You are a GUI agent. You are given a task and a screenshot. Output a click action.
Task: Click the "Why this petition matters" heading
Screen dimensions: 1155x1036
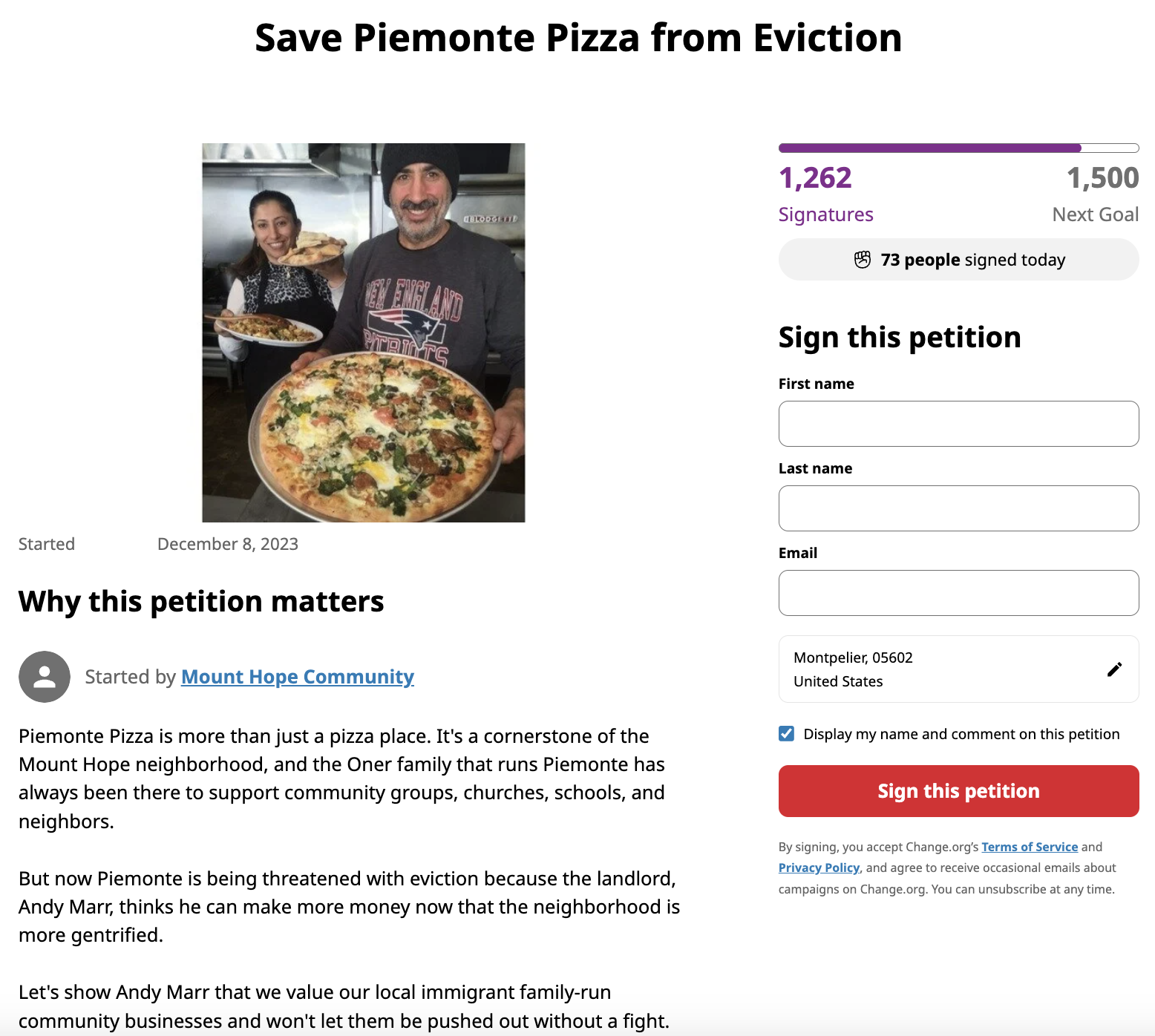tap(201, 601)
